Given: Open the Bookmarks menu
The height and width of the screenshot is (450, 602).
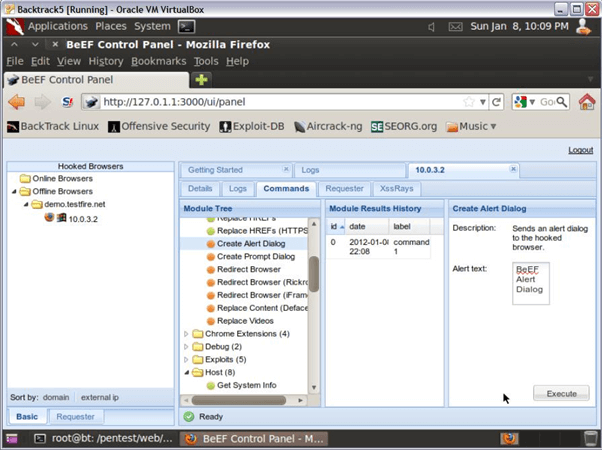Looking at the screenshot, I should pos(158,61).
